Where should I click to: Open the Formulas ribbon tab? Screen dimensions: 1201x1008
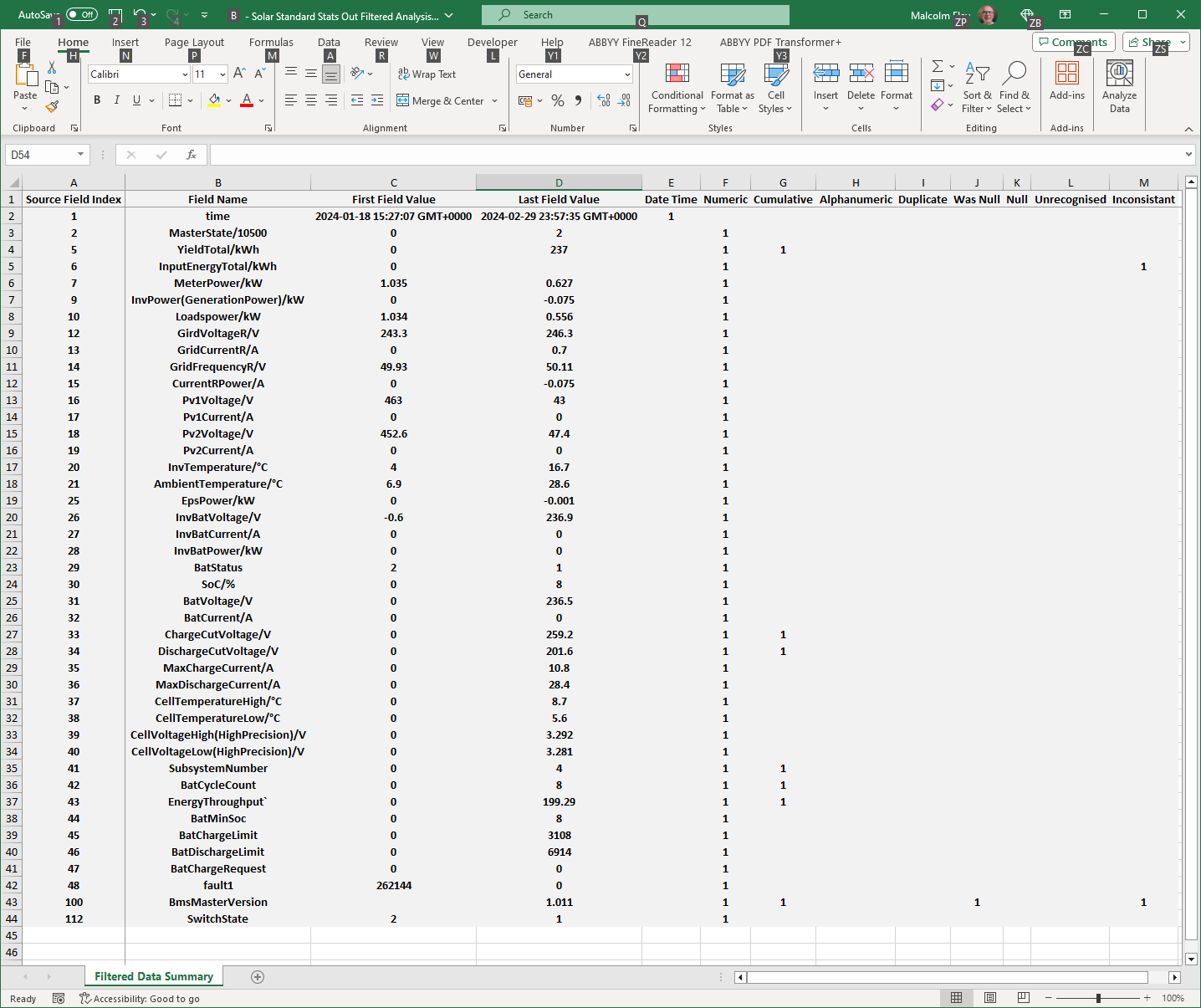point(271,43)
